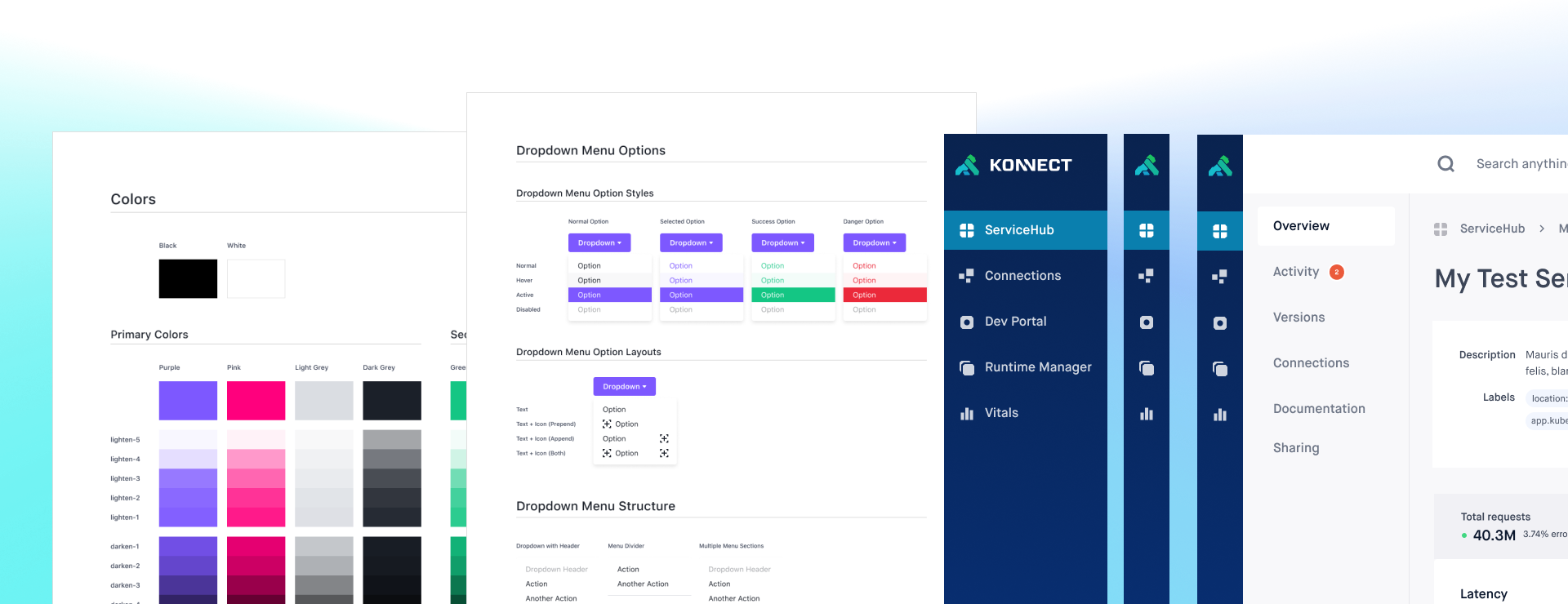
Task: Go to the Versions tab
Action: (1298, 318)
